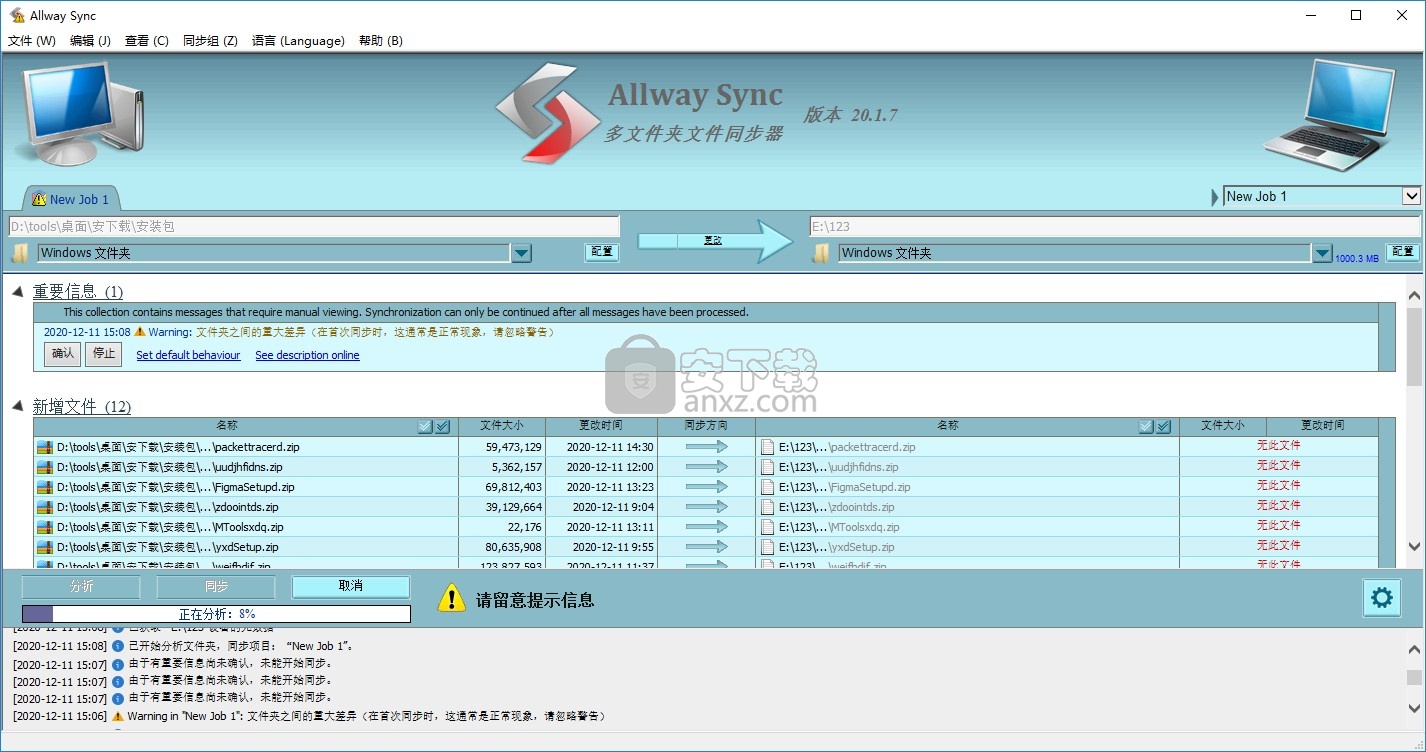This screenshot has height=752, width=1426.
Task: Click the 重要信息 (1) heading
Action: click(x=77, y=291)
